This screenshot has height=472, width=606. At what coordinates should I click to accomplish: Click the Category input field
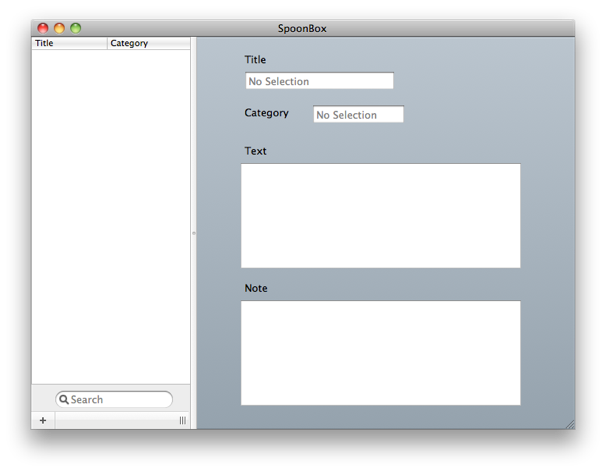click(358, 114)
